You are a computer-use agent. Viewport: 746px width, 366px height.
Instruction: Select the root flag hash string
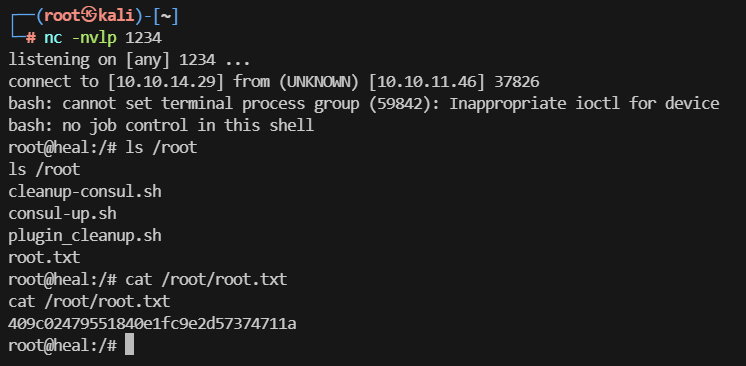(x=152, y=324)
